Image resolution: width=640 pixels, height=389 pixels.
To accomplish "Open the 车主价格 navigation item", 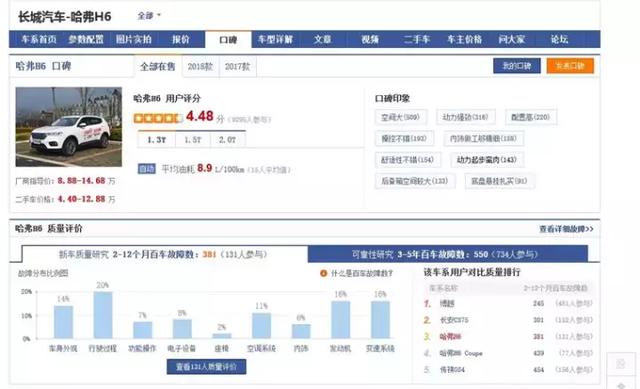I will tap(464, 39).
